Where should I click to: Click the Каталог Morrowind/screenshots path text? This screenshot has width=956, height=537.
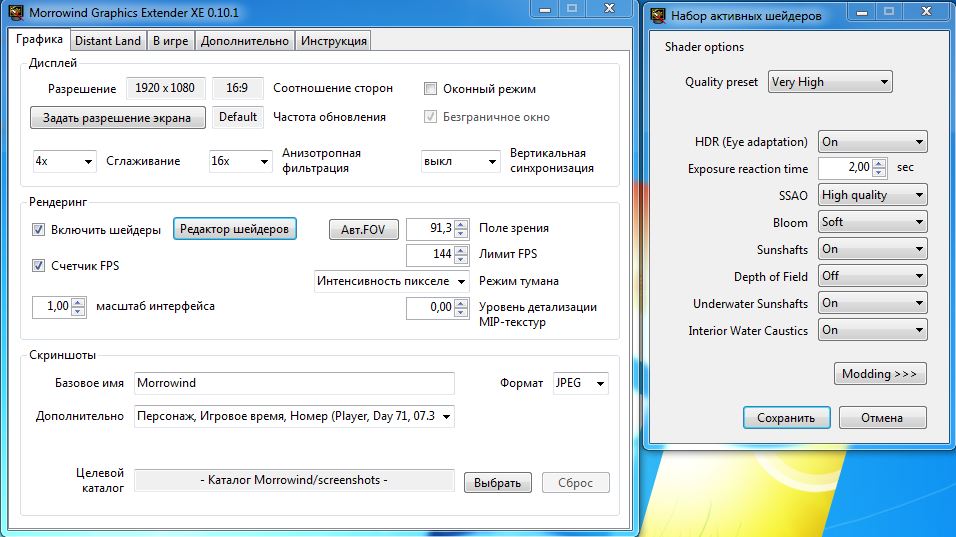tap(294, 480)
